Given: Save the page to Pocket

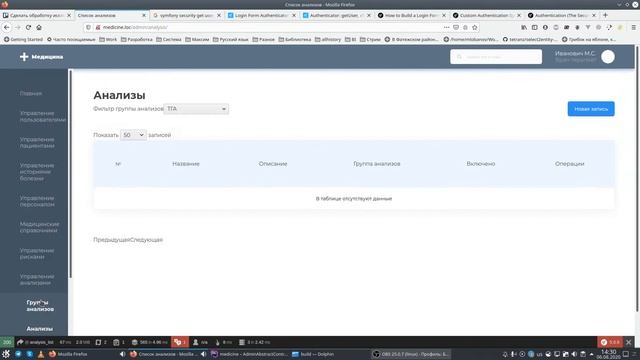Looking at the screenshot, I should [456, 27].
